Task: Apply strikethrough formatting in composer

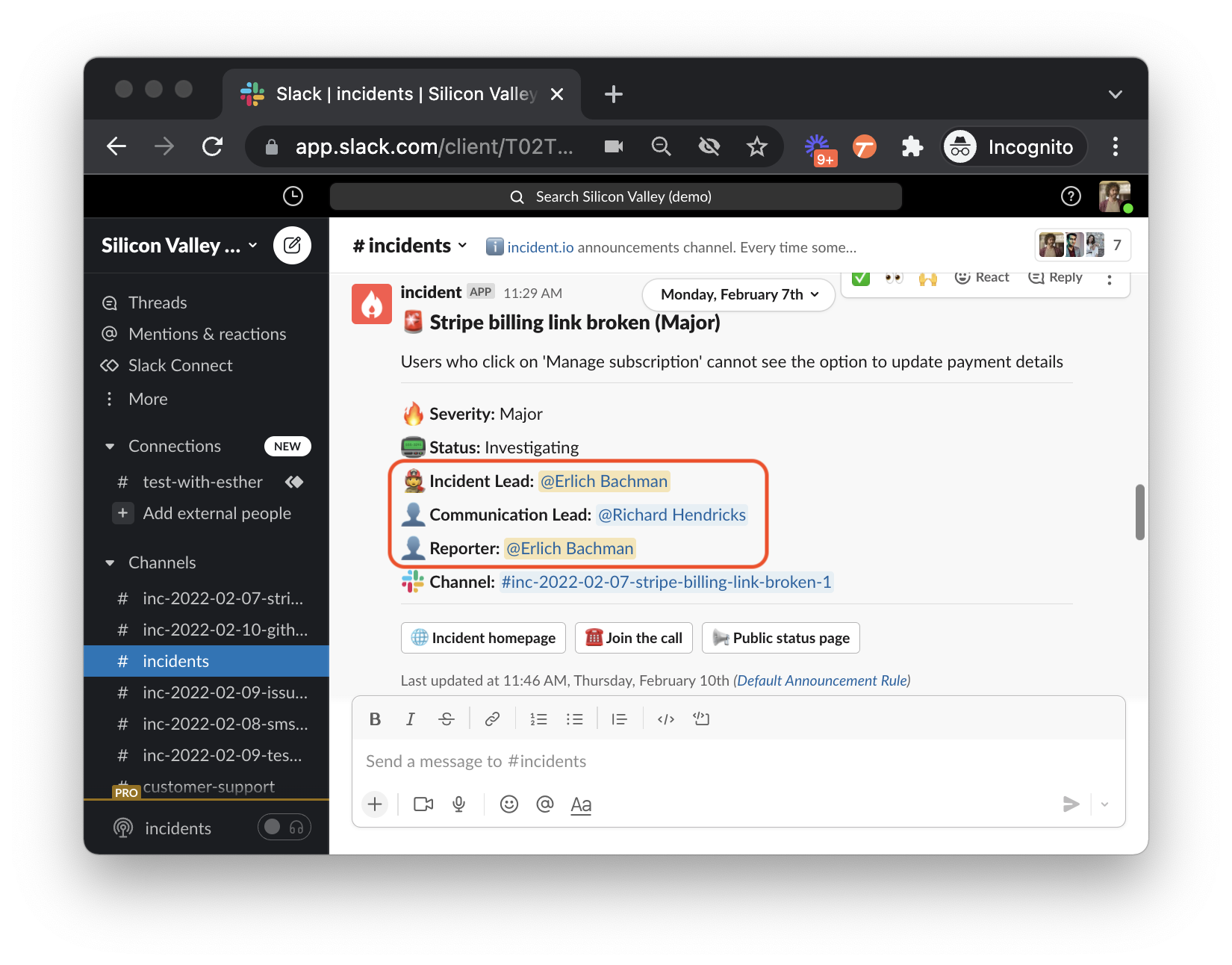Action: 447,719
